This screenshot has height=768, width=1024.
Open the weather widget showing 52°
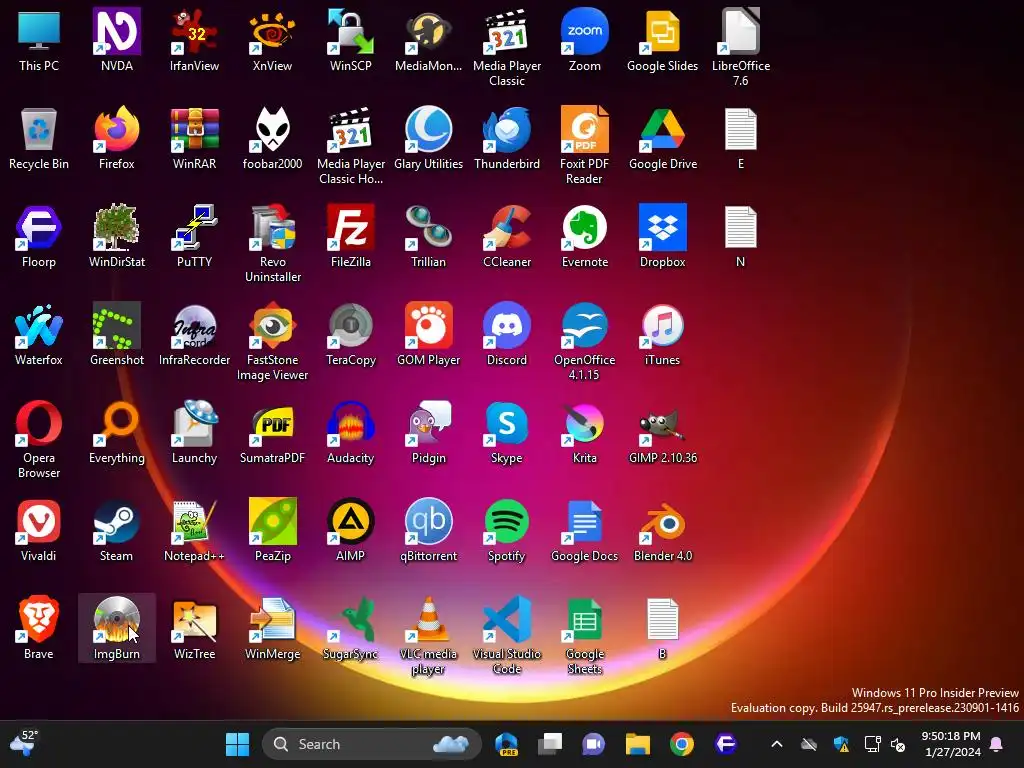24,744
